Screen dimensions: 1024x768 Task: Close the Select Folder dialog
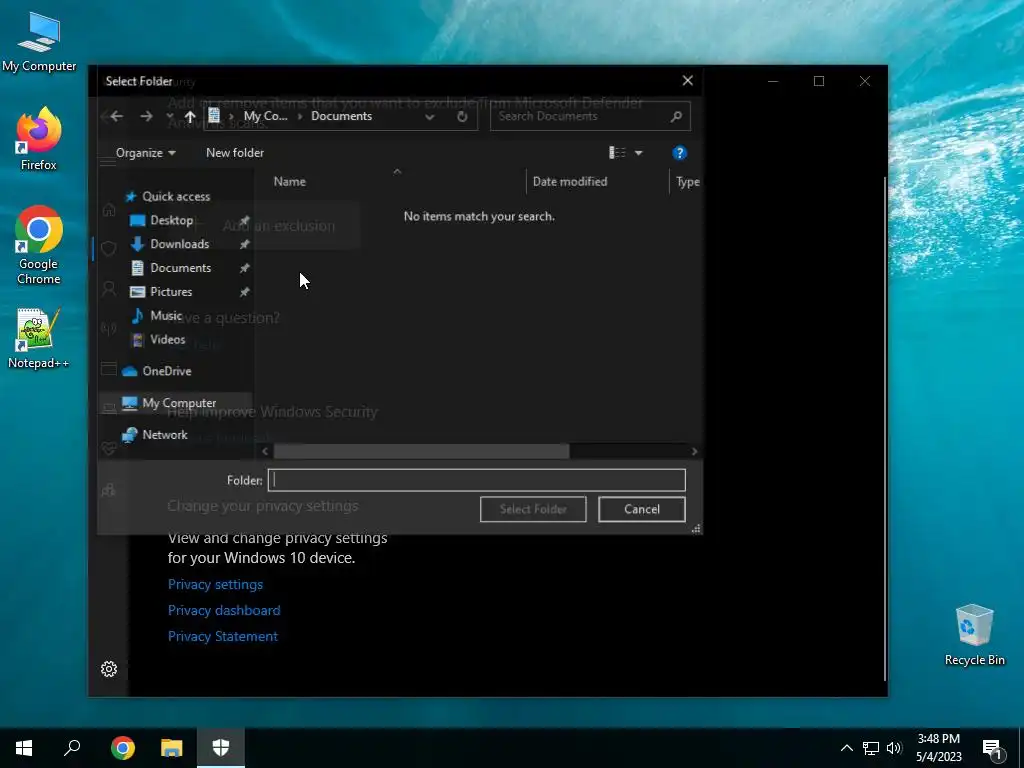687,80
